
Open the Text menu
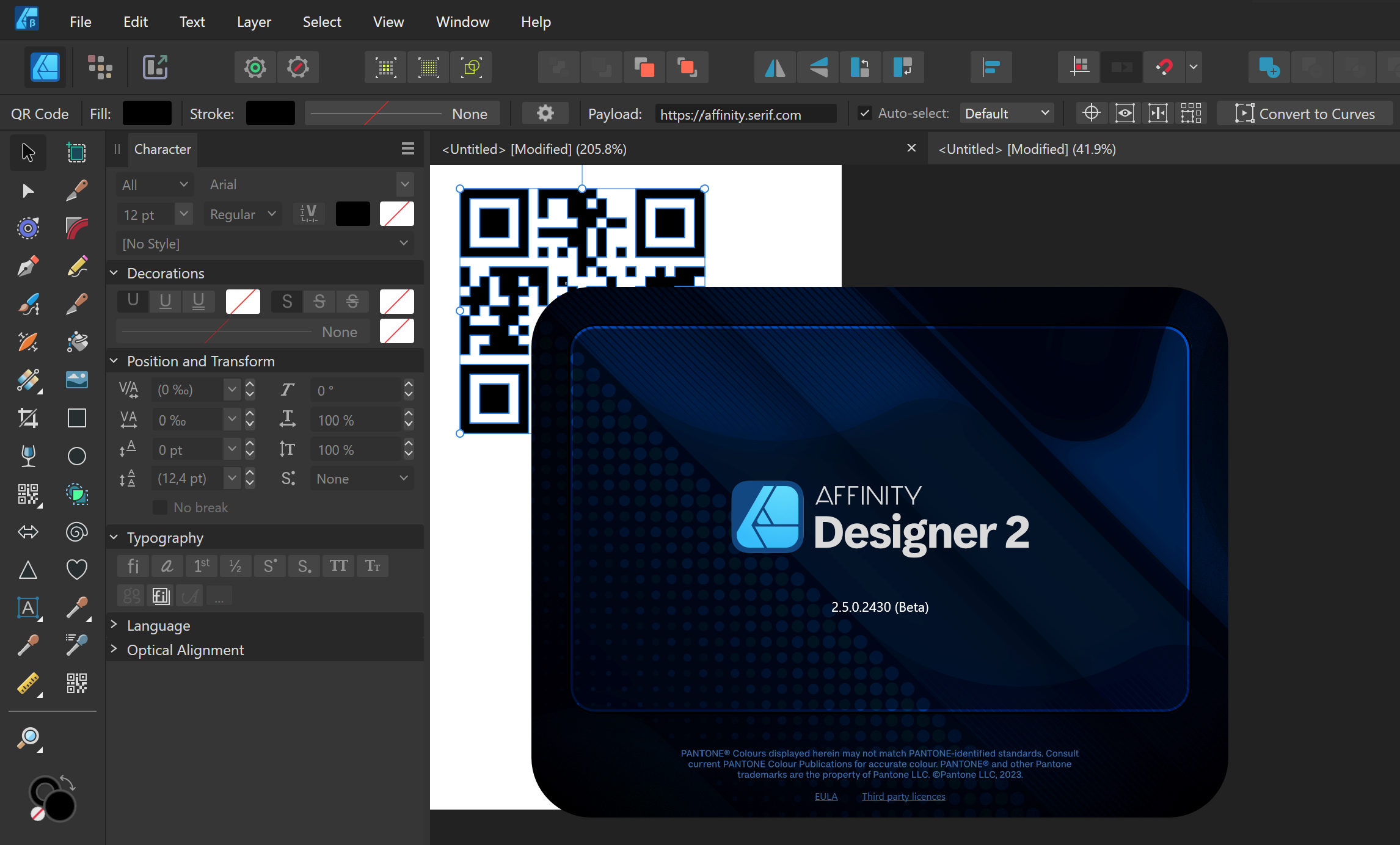point(192,22)
